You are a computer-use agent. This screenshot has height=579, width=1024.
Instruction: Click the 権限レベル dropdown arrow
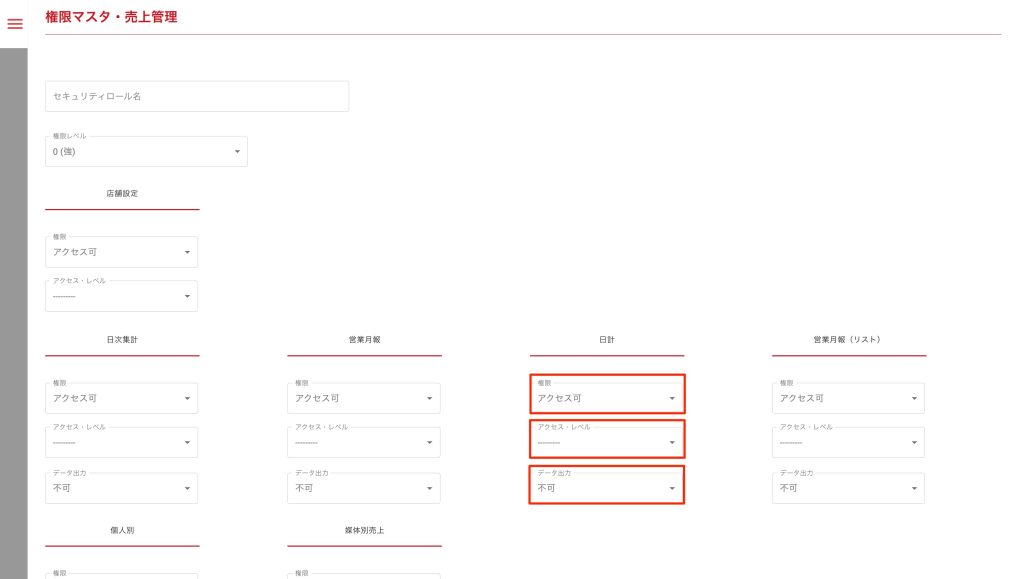point(237,152)
